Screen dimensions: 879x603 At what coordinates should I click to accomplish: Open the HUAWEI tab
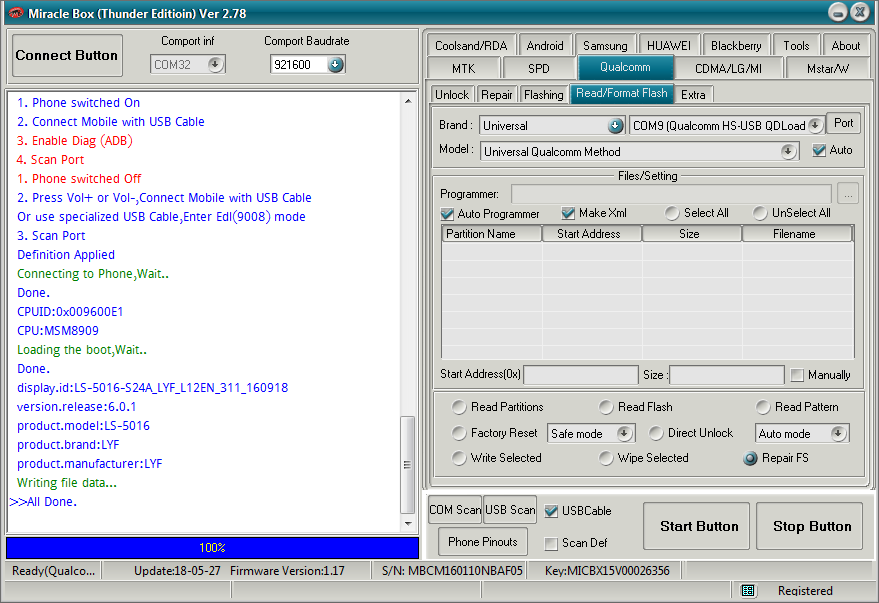[669, 45]
